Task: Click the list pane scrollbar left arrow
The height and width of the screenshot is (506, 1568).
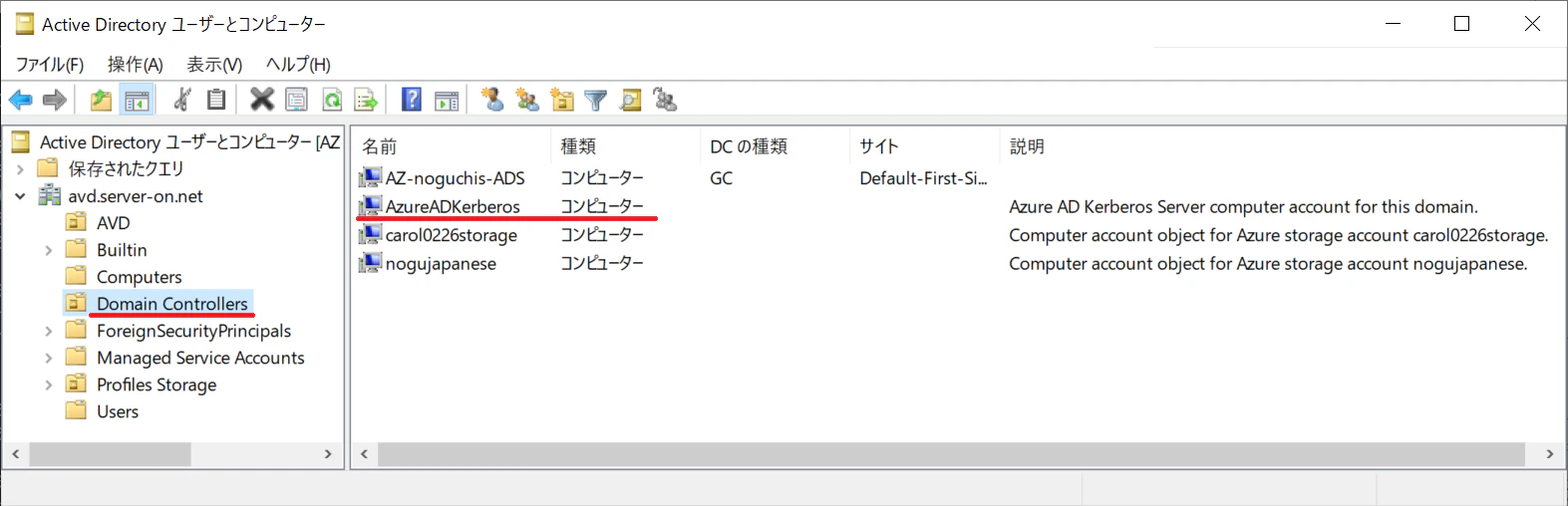Action: point(365,454)
